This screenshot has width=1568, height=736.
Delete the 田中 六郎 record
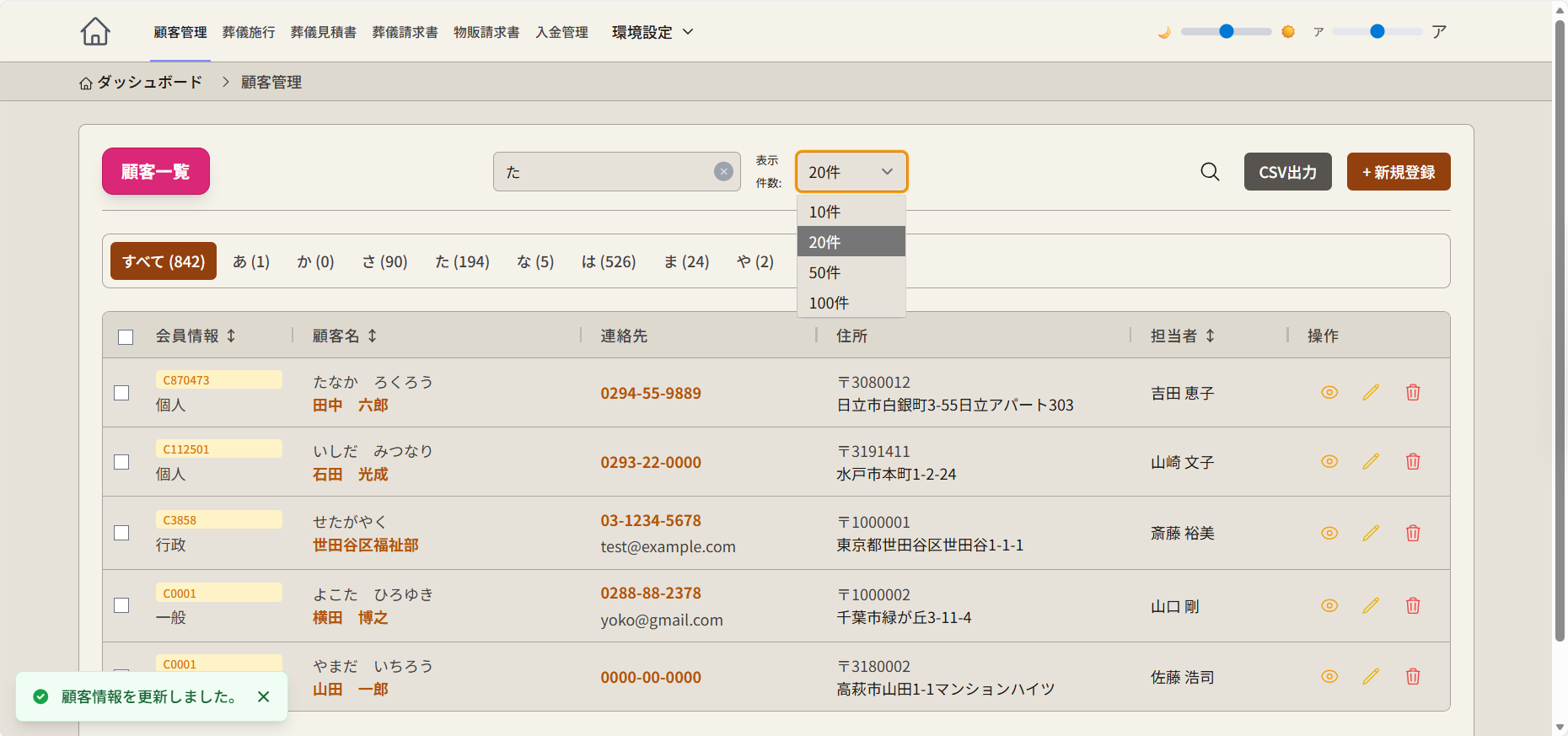coord(1413,392)
